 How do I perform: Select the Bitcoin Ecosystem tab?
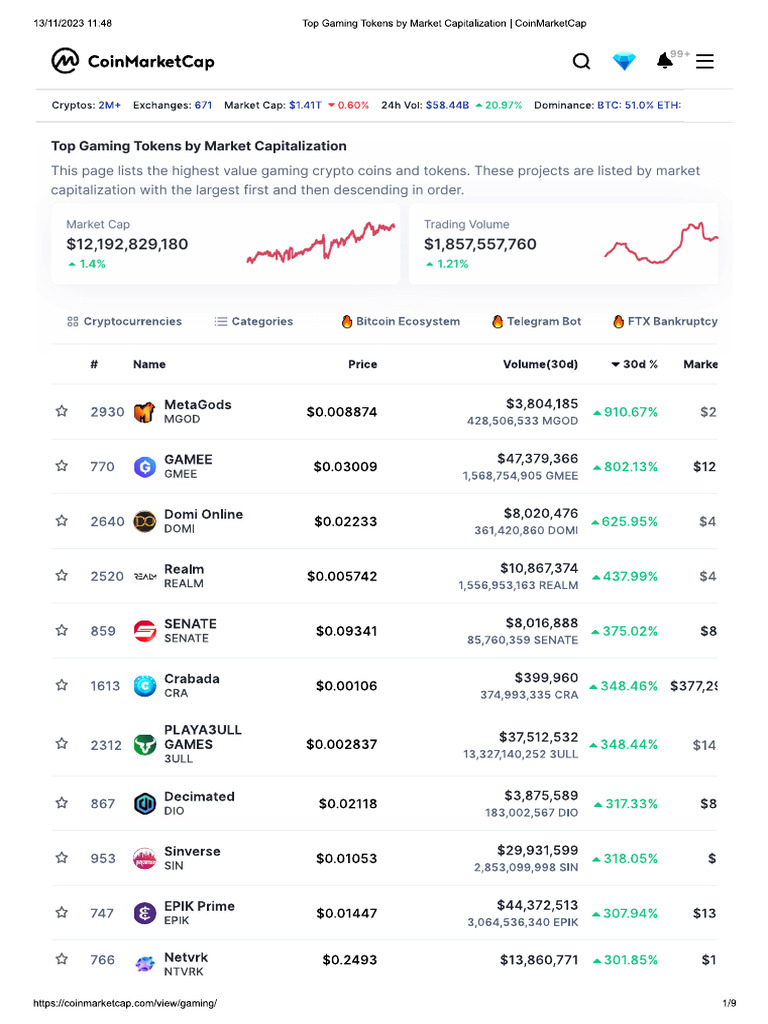coord(401,322)
